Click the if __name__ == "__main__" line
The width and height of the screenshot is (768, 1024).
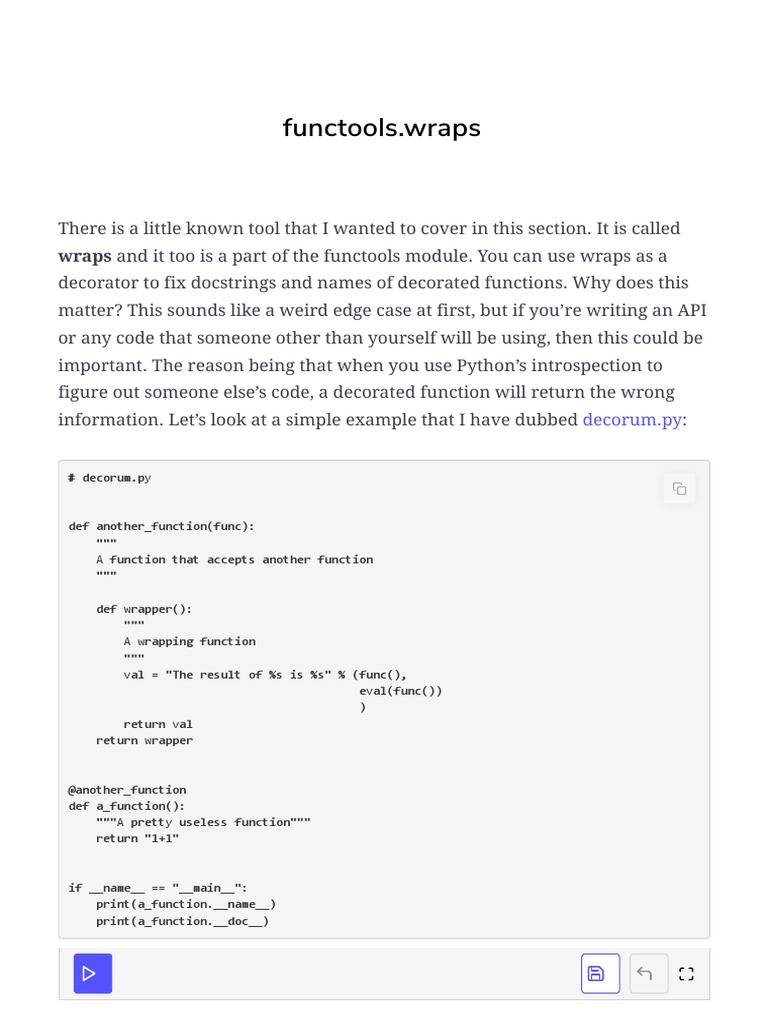click(x=157, y=888)
